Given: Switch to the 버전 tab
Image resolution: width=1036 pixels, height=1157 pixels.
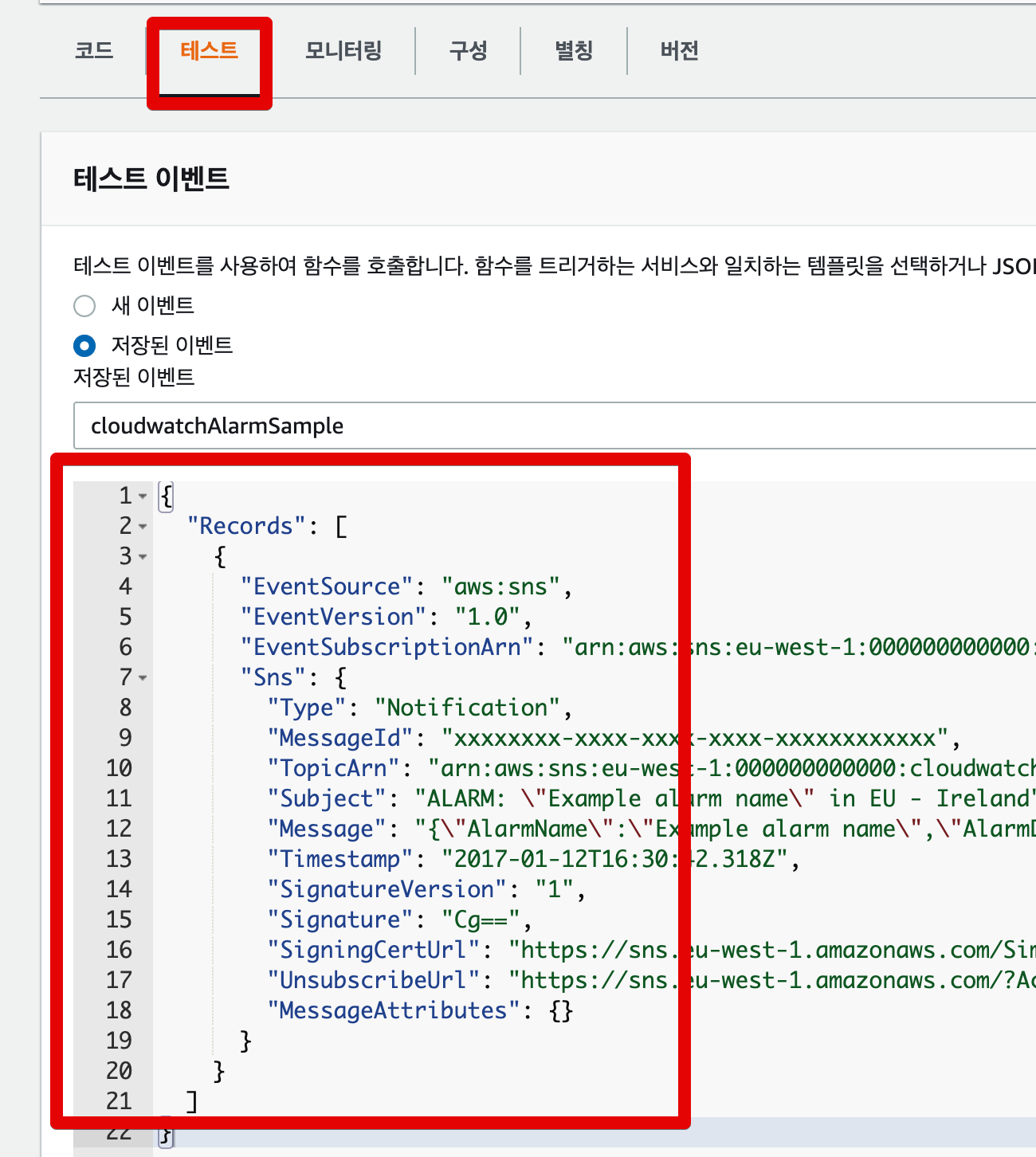Looking at the screenshot, I should pos(680,51).
